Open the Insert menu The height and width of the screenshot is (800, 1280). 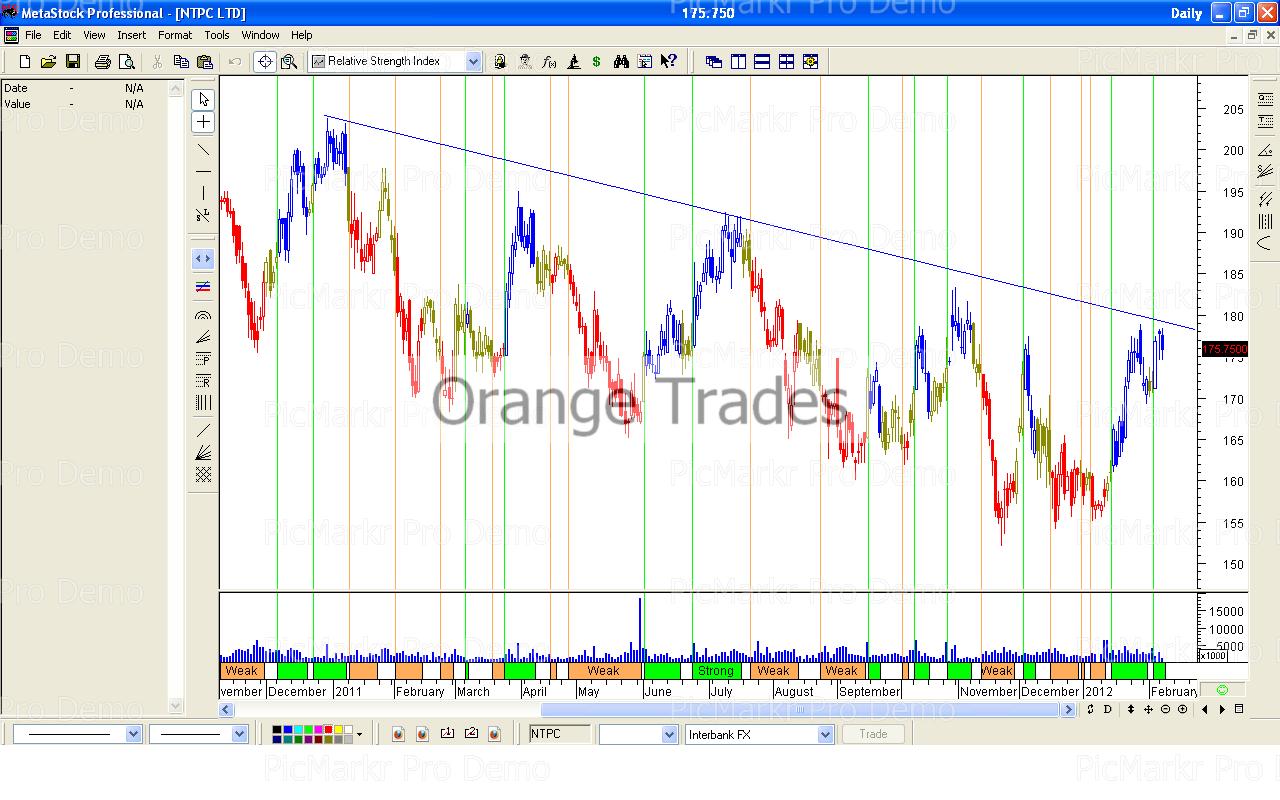pyautogui.click(x=131, y=35)
